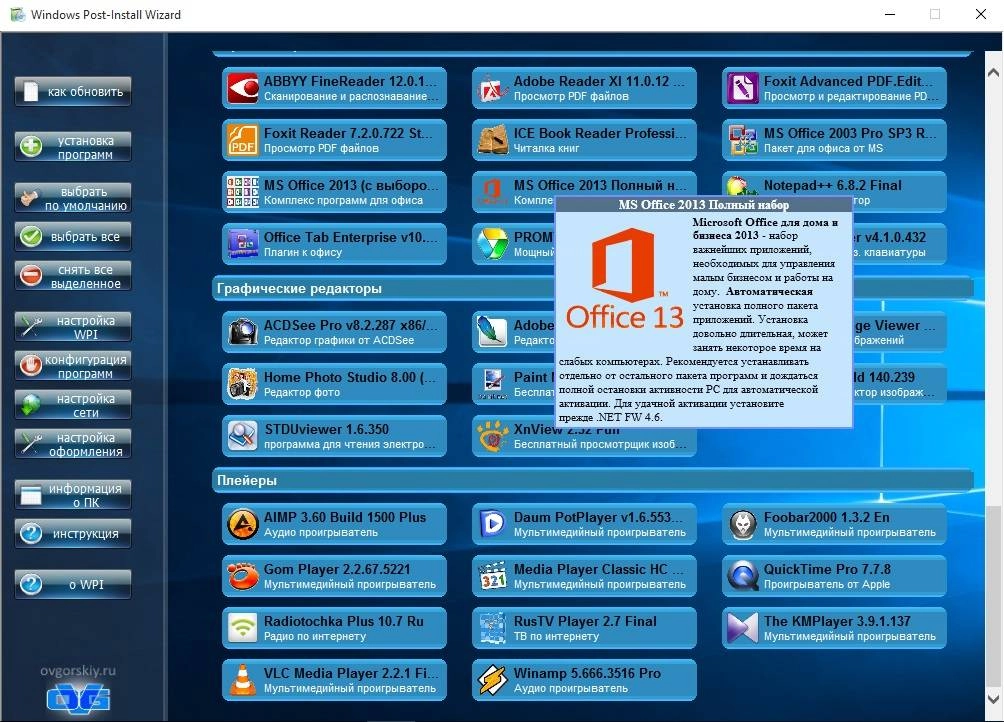This screenshot has height=722, width=1004.
Task: Click the ABBYY FineReader red eye icon
Action: tap(242, 89)
